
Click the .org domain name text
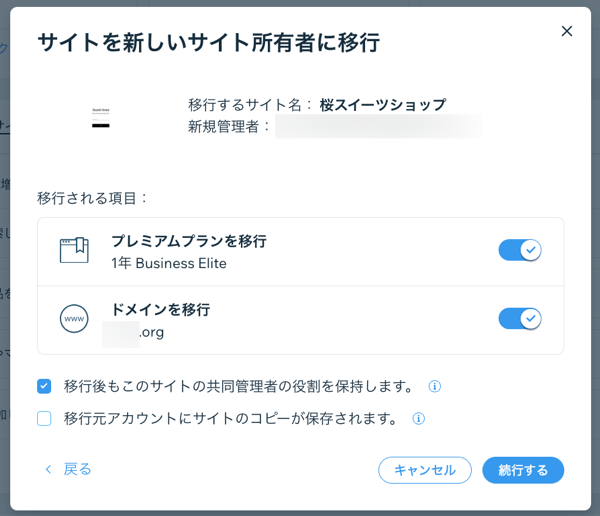coord(152,332)
